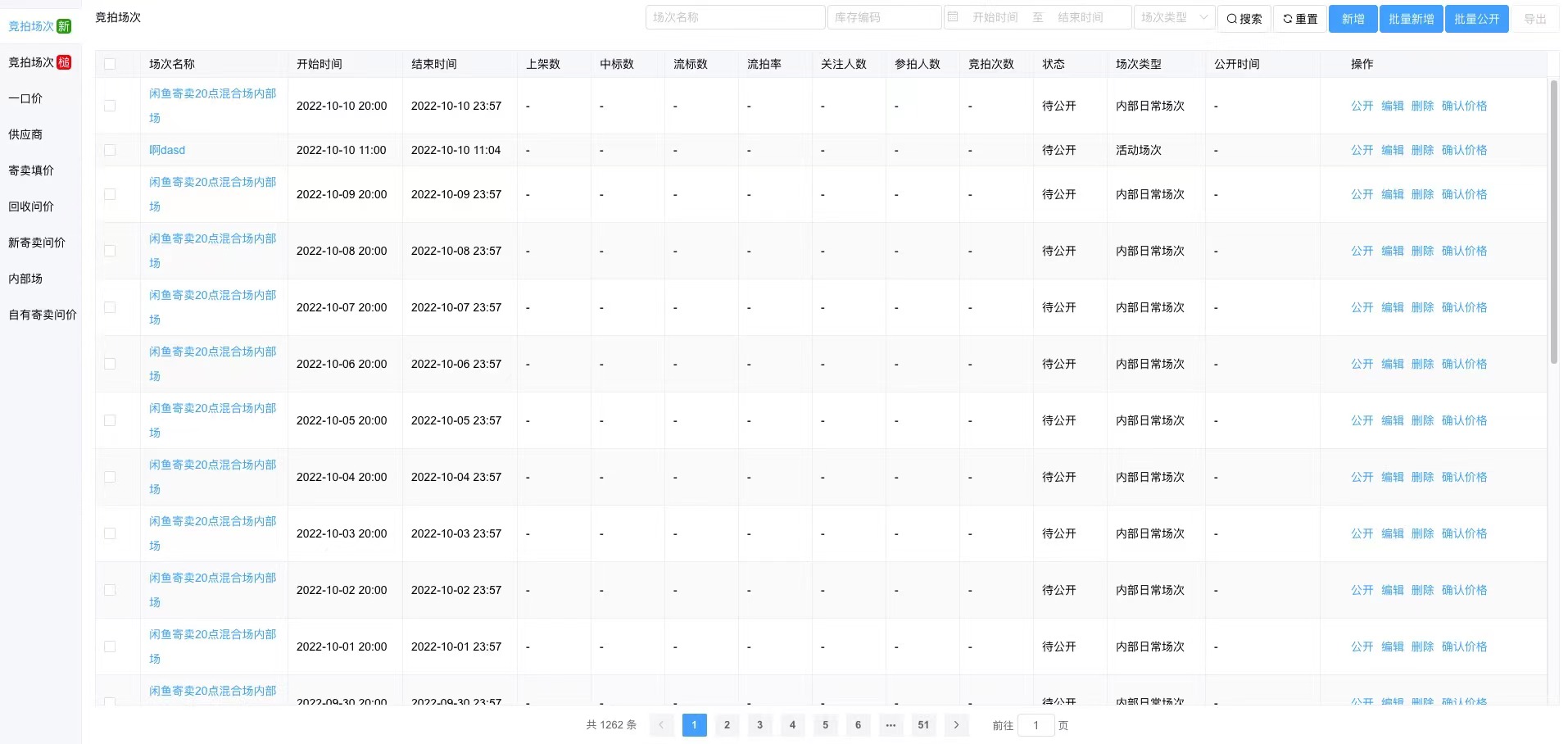Check the 啊dasd row checkbox
Screen dimensions: 1568x744
pyautogui.click(x=110, y=150)
